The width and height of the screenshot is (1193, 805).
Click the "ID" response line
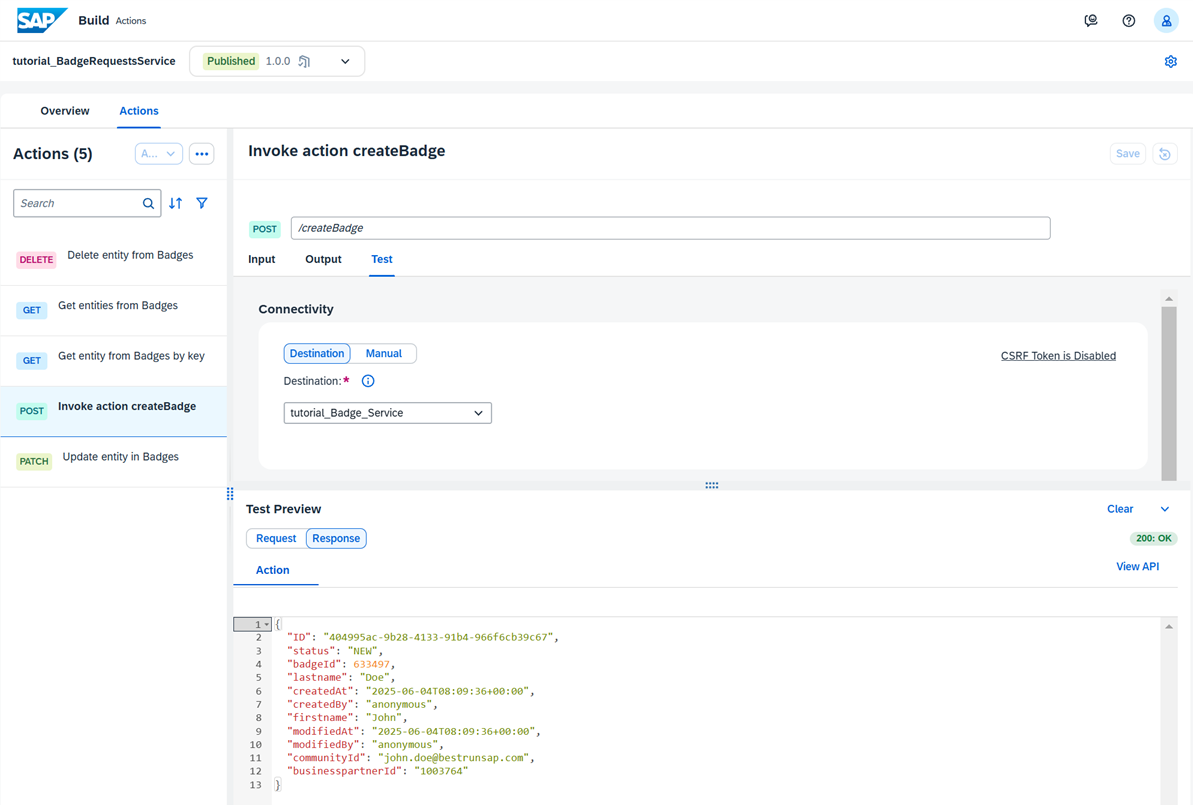(422, 638)
